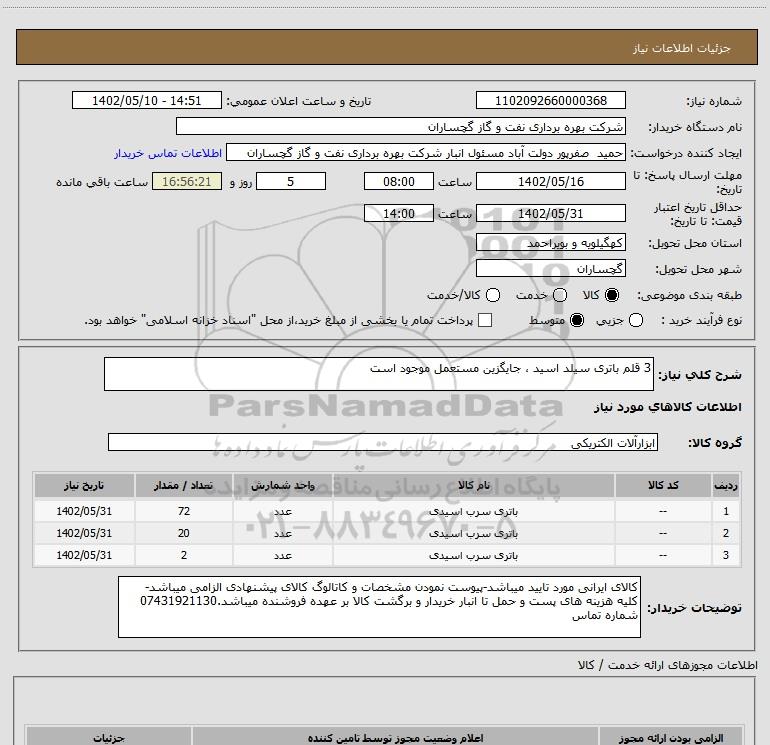Click the need number field 1102092660000368

[x=550, y=101]
